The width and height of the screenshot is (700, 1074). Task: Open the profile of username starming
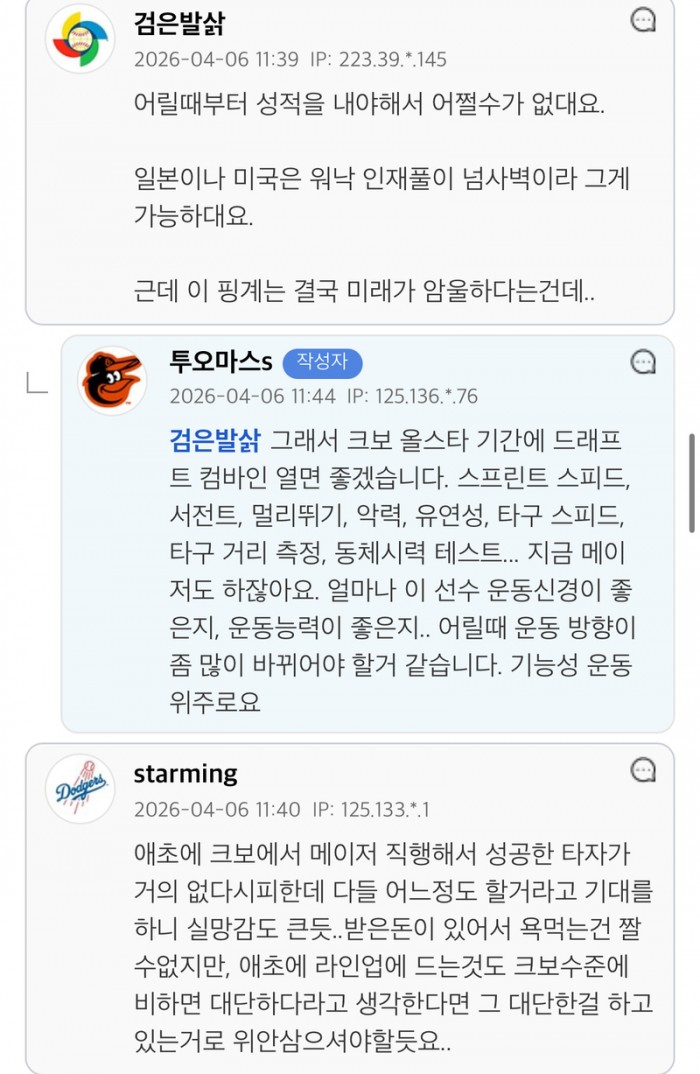[185, 773]
